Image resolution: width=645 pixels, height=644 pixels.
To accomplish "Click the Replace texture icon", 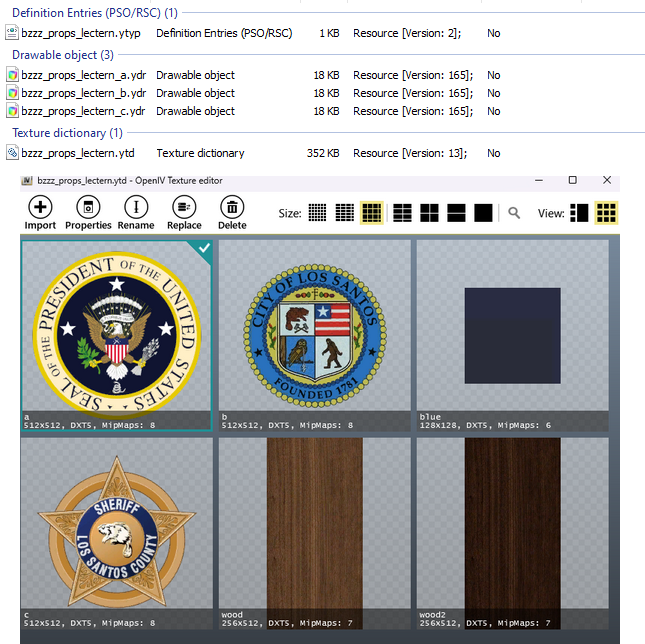I will 184,207.
